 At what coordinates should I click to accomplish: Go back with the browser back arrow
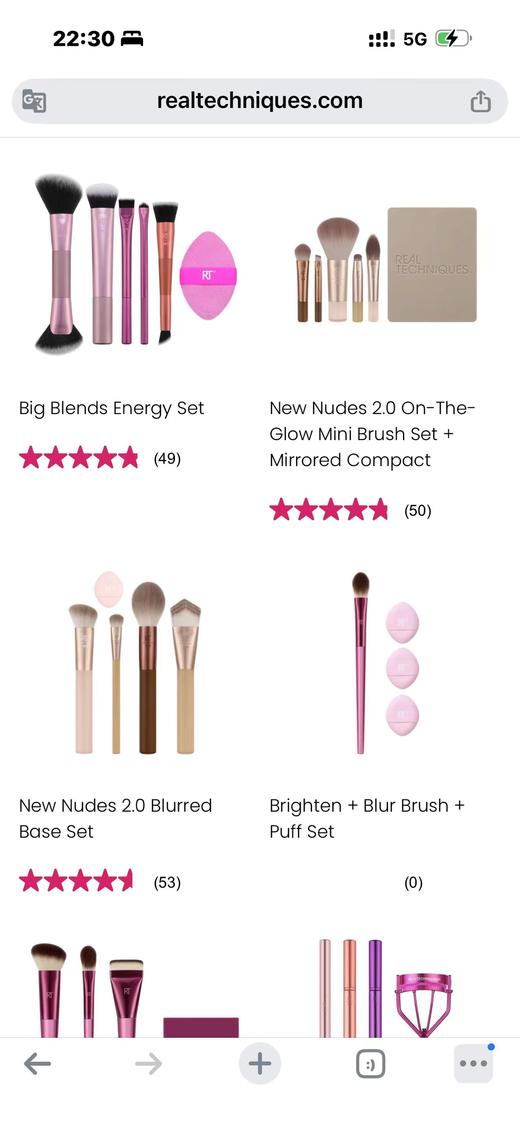[x=37, y=1063]
